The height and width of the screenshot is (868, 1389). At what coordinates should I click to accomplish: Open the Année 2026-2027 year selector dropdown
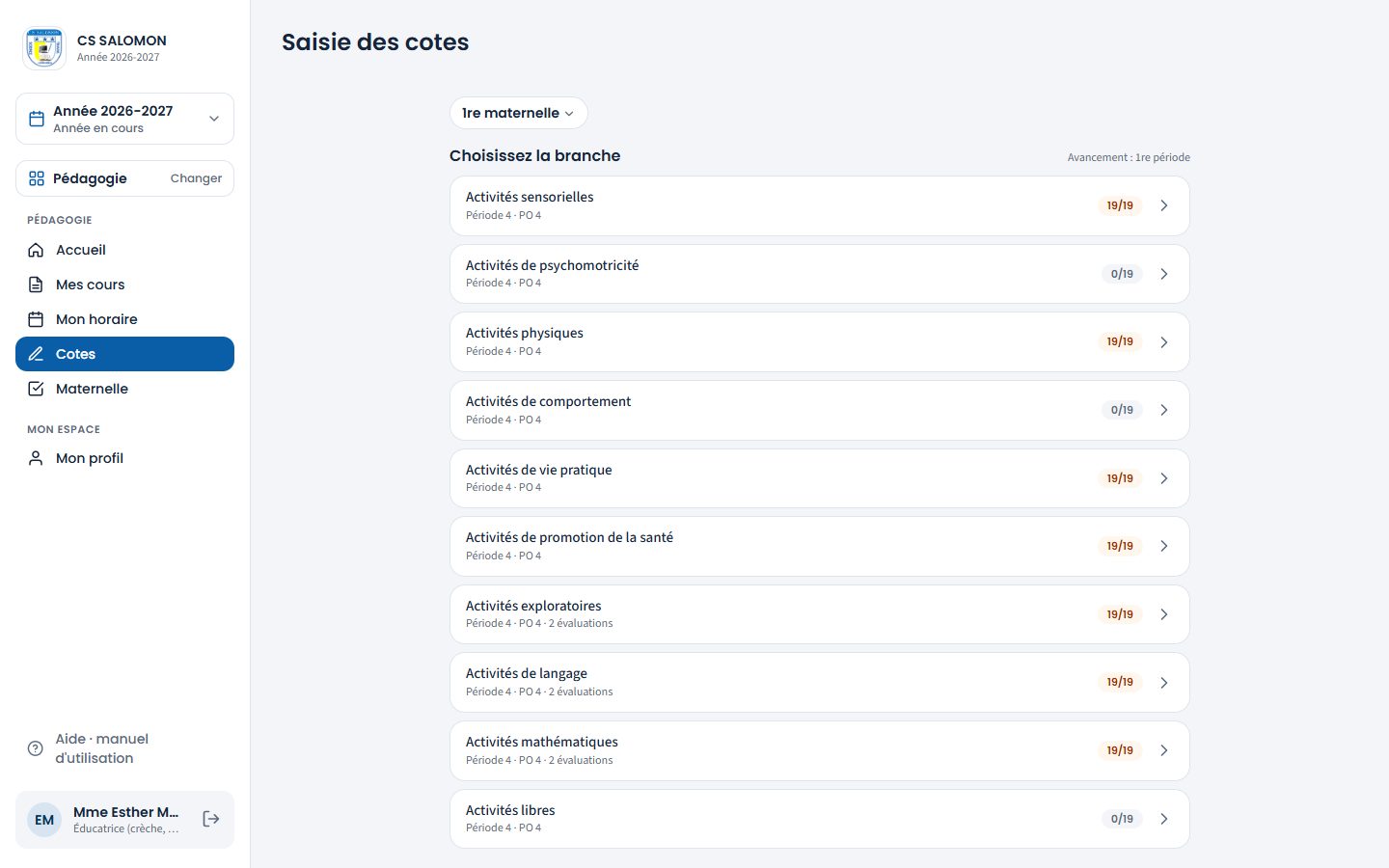click(124, 119)
